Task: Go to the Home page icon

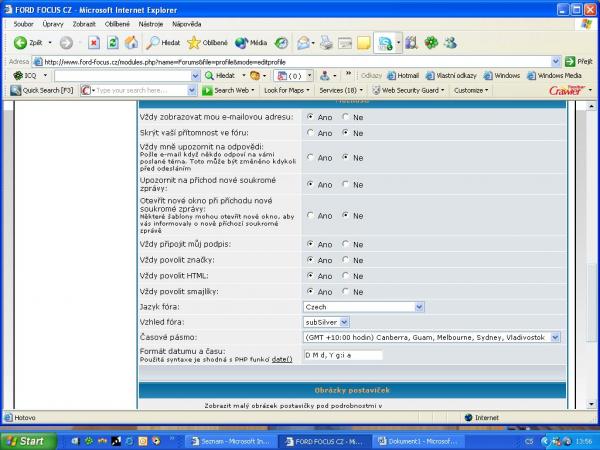Action: point(131,43)
